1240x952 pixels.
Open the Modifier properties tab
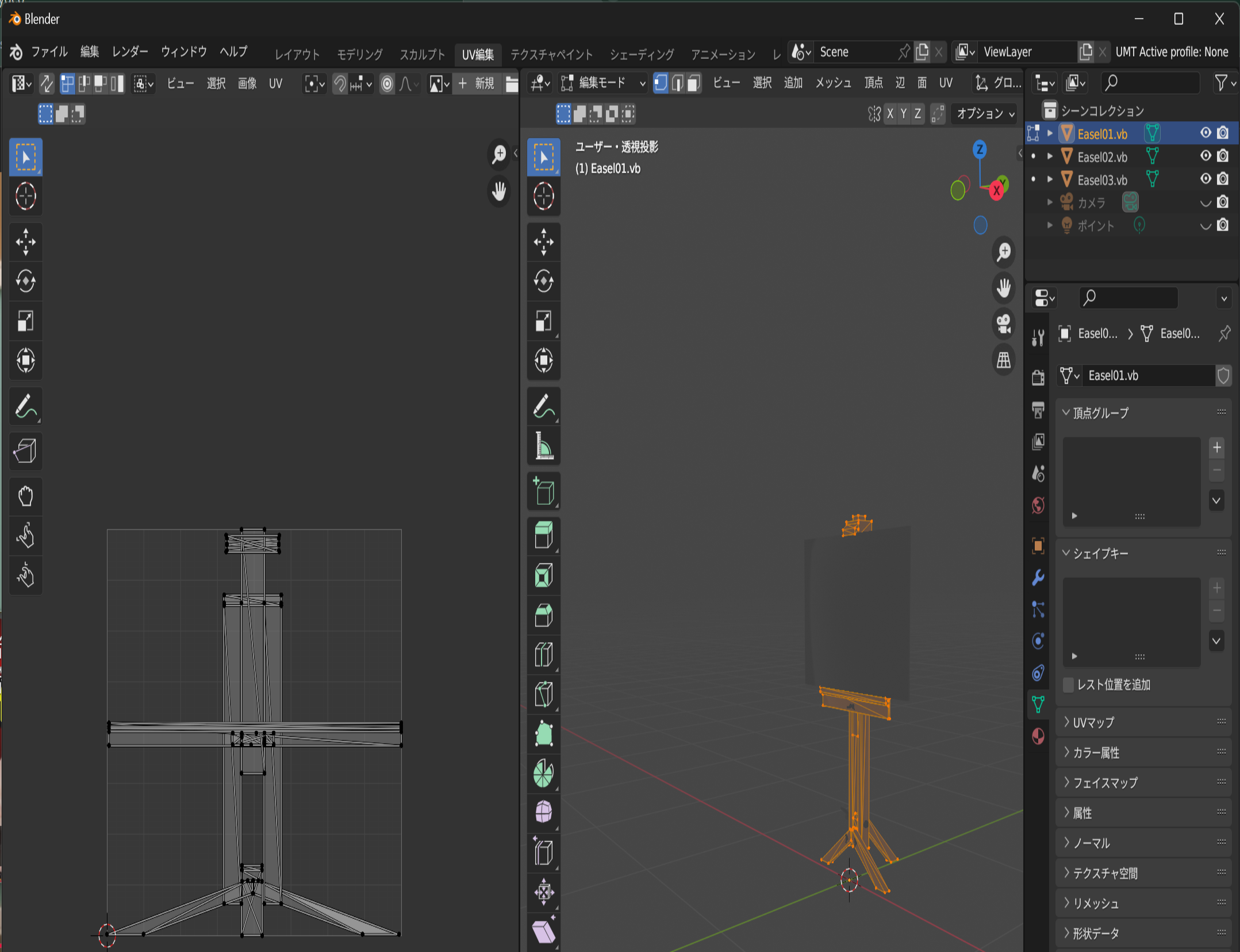coord(1038,577)
